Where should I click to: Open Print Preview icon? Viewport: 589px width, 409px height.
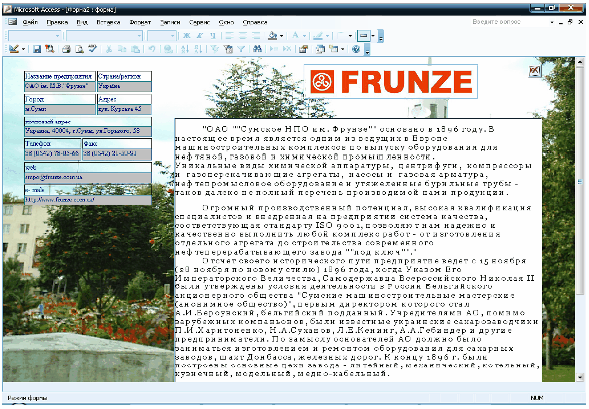79,49
